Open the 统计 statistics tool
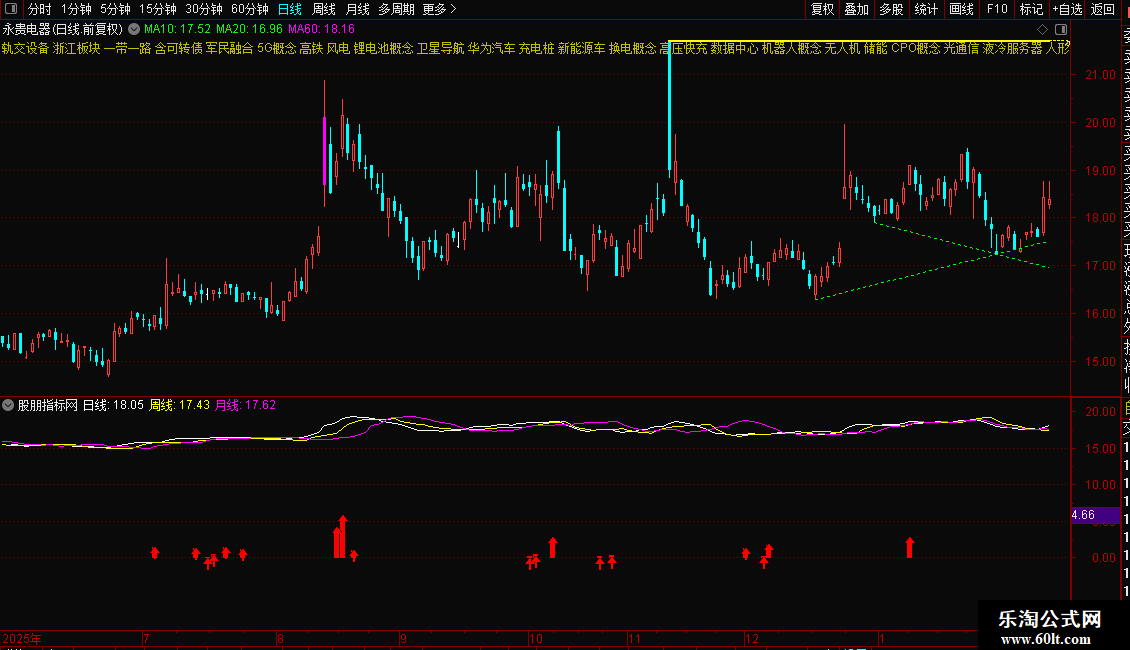This screenshot has width=1130, height=650. (926, 9)
